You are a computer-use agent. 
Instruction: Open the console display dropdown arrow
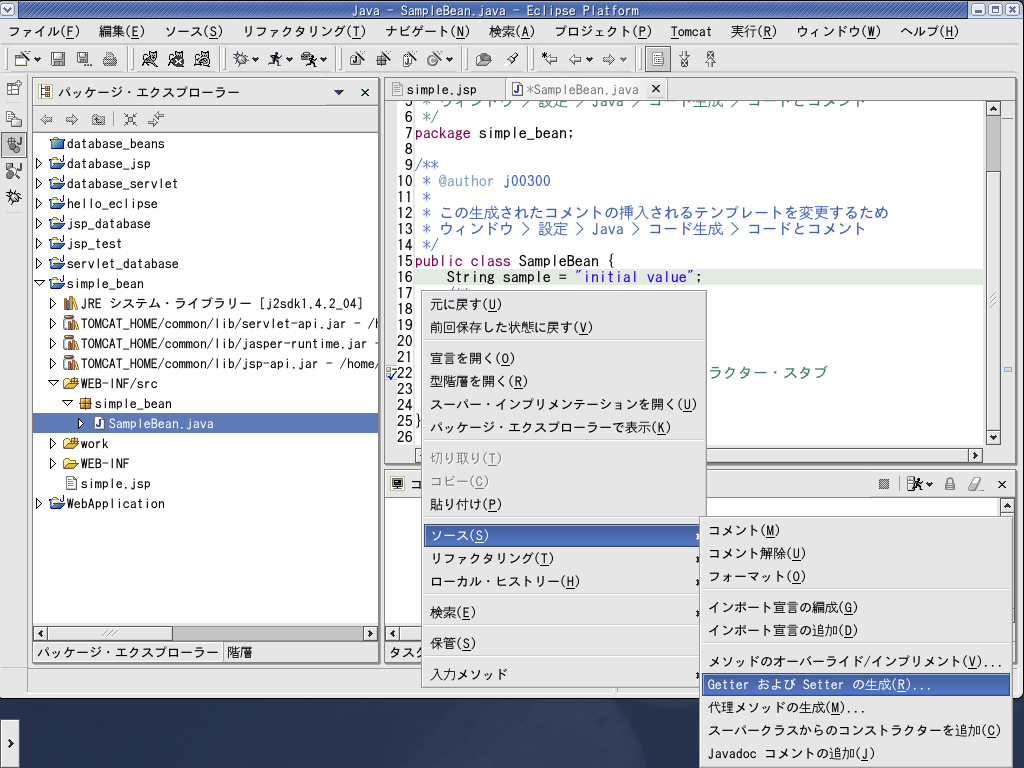pos(930,485)
